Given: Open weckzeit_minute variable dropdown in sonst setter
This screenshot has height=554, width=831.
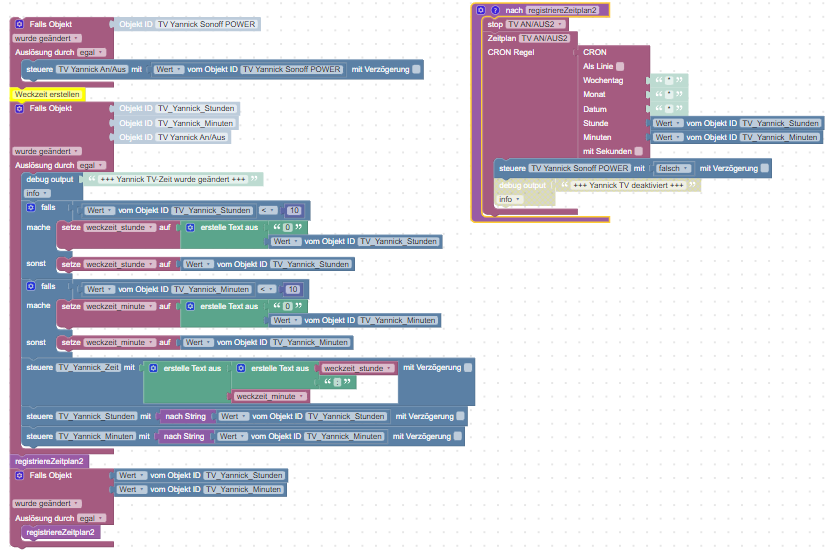Looking at the screenshot, I should pyautogui.click(x=120, y=342).
